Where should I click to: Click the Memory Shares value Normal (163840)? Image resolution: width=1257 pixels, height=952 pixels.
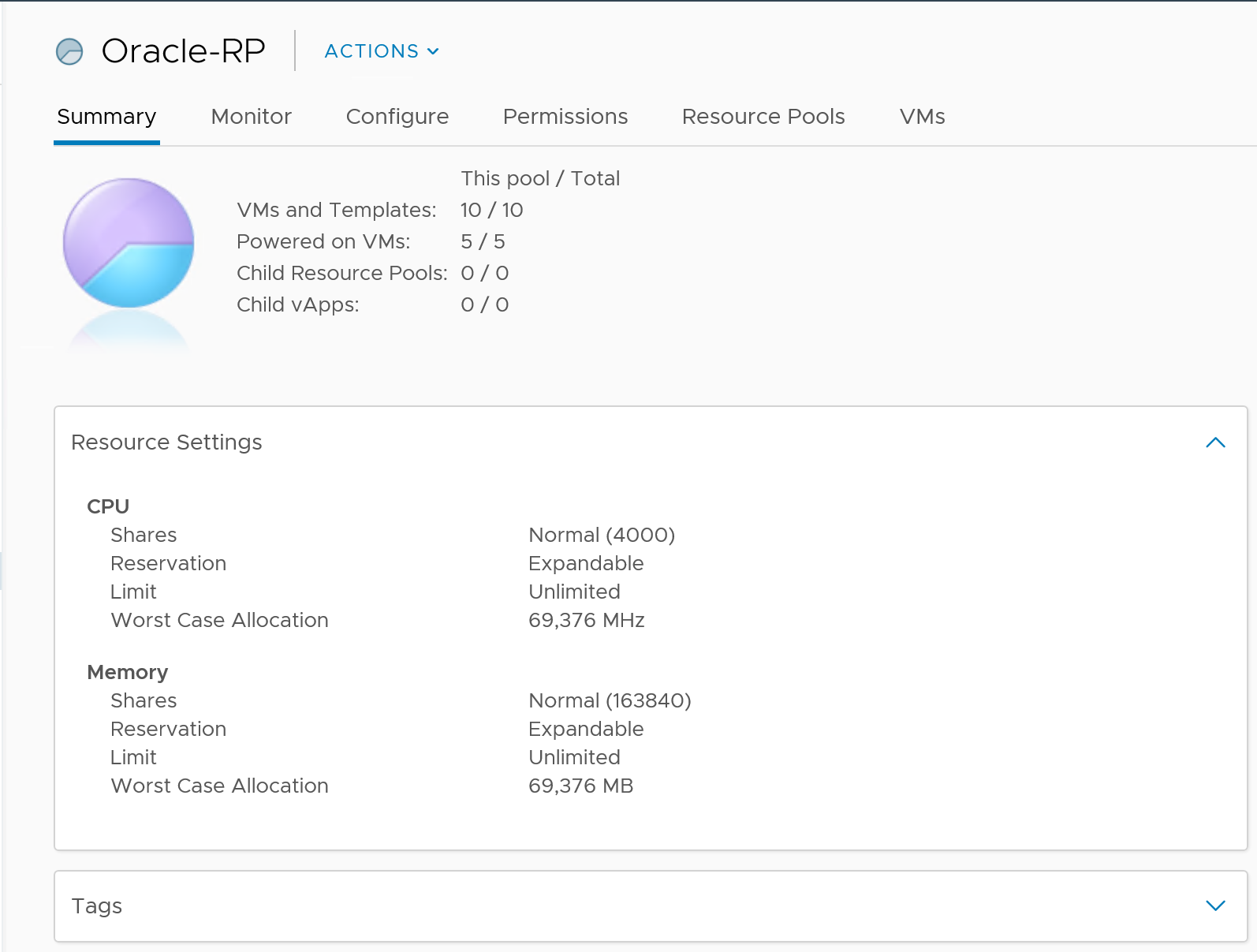[x=609, y=700]
